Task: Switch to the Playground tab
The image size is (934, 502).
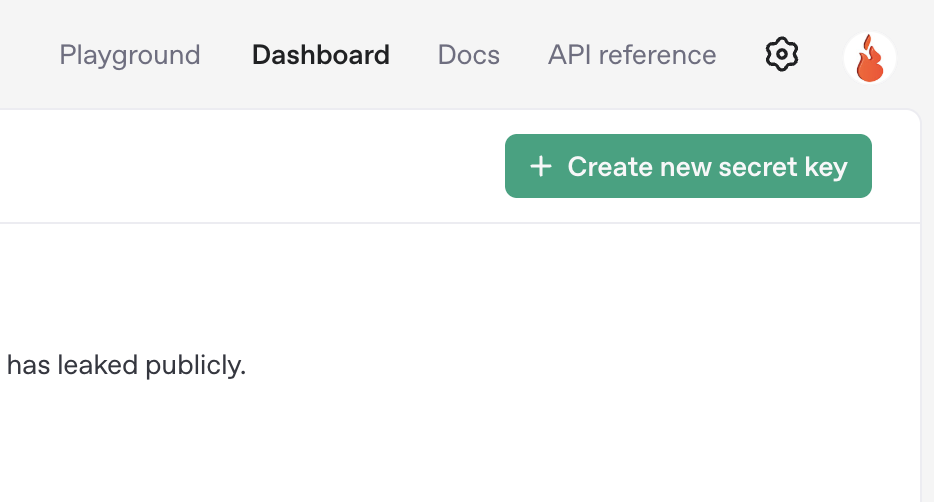Action: tap(130, 54)
